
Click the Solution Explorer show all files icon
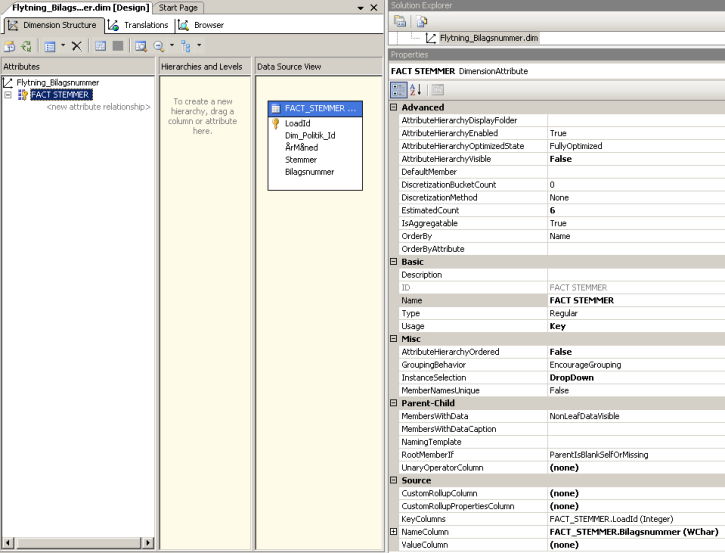tap(422, 21)
